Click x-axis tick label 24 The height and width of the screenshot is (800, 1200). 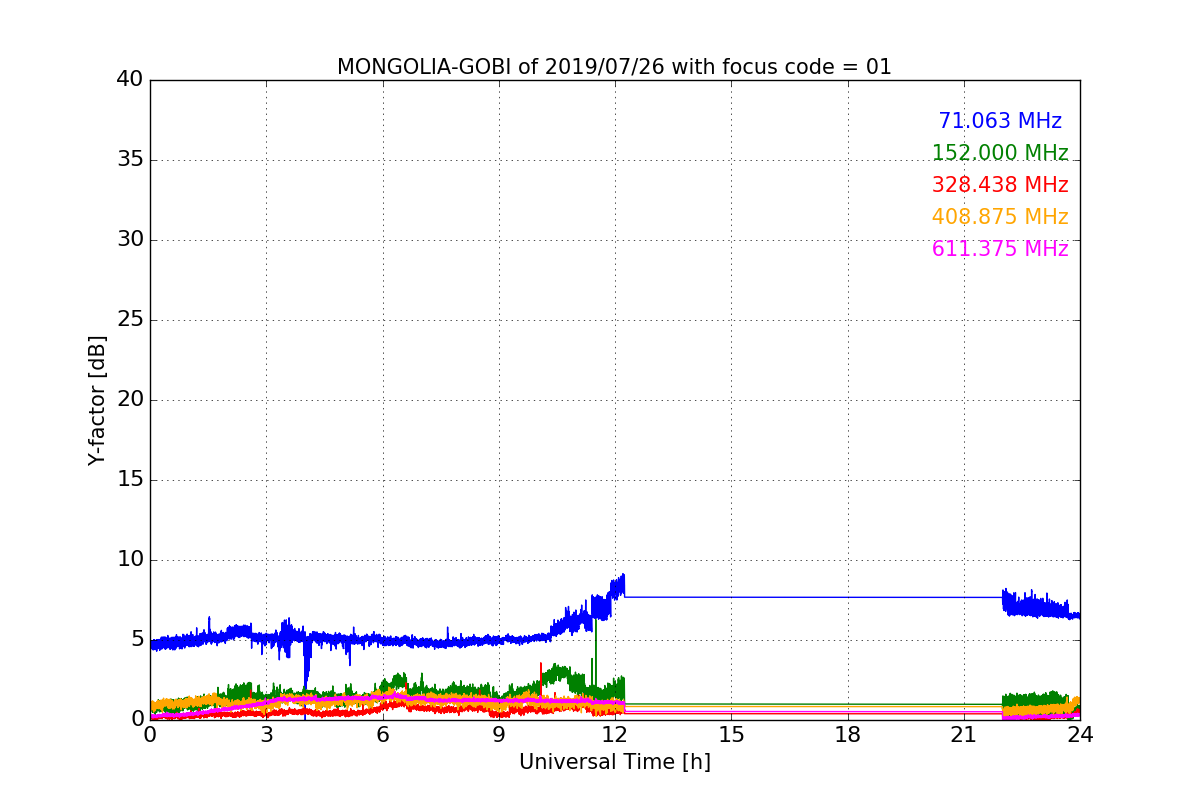click(1080, 734)
